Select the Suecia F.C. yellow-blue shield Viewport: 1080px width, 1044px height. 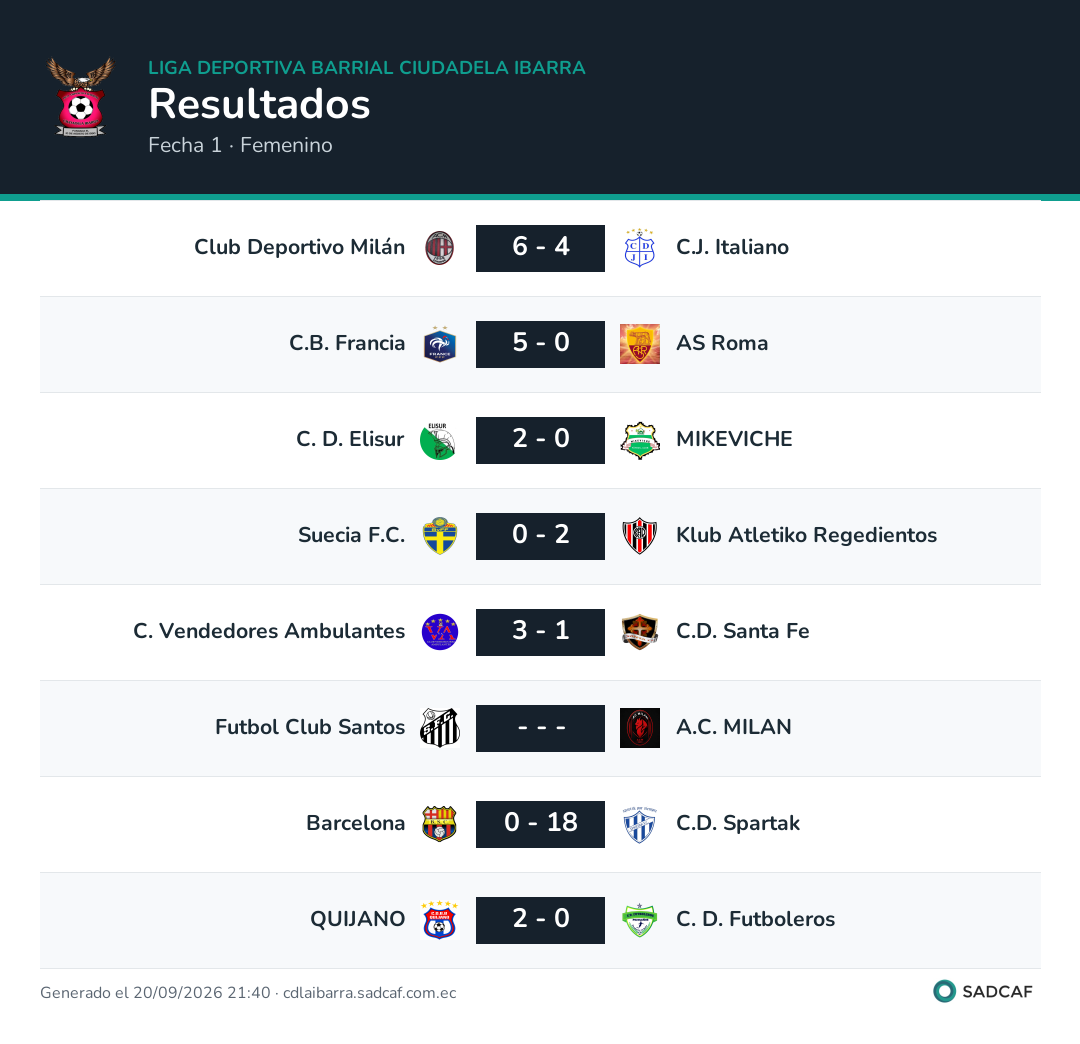click(x=439, y=536)
